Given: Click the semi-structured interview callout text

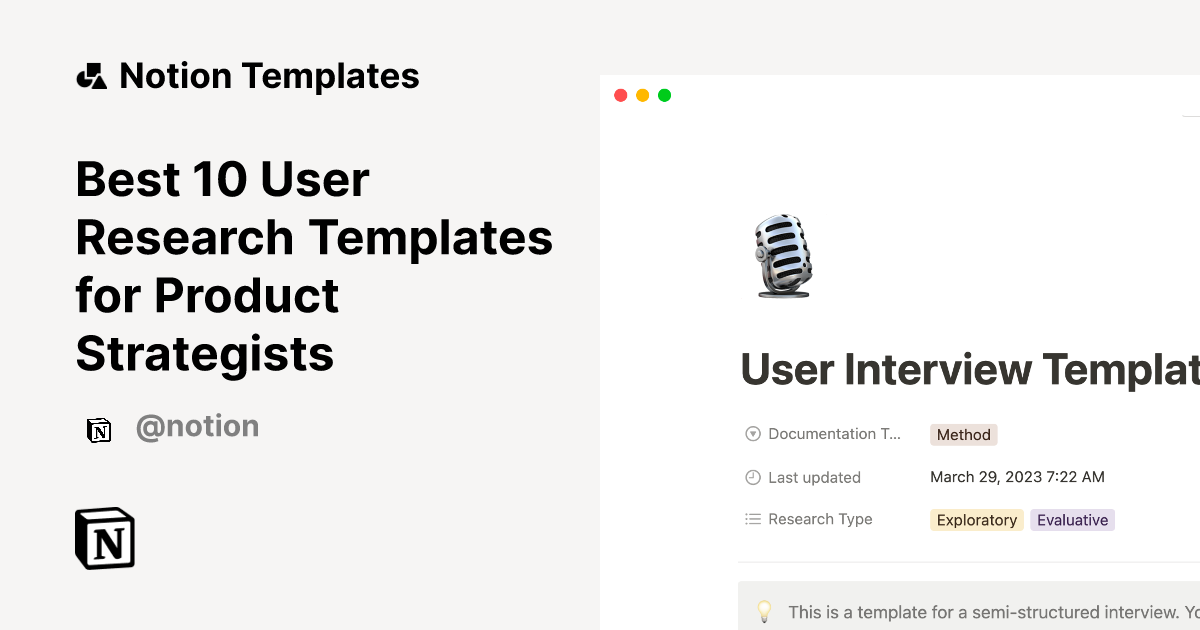Looking at the screenshot, I should tap(990, 612).
